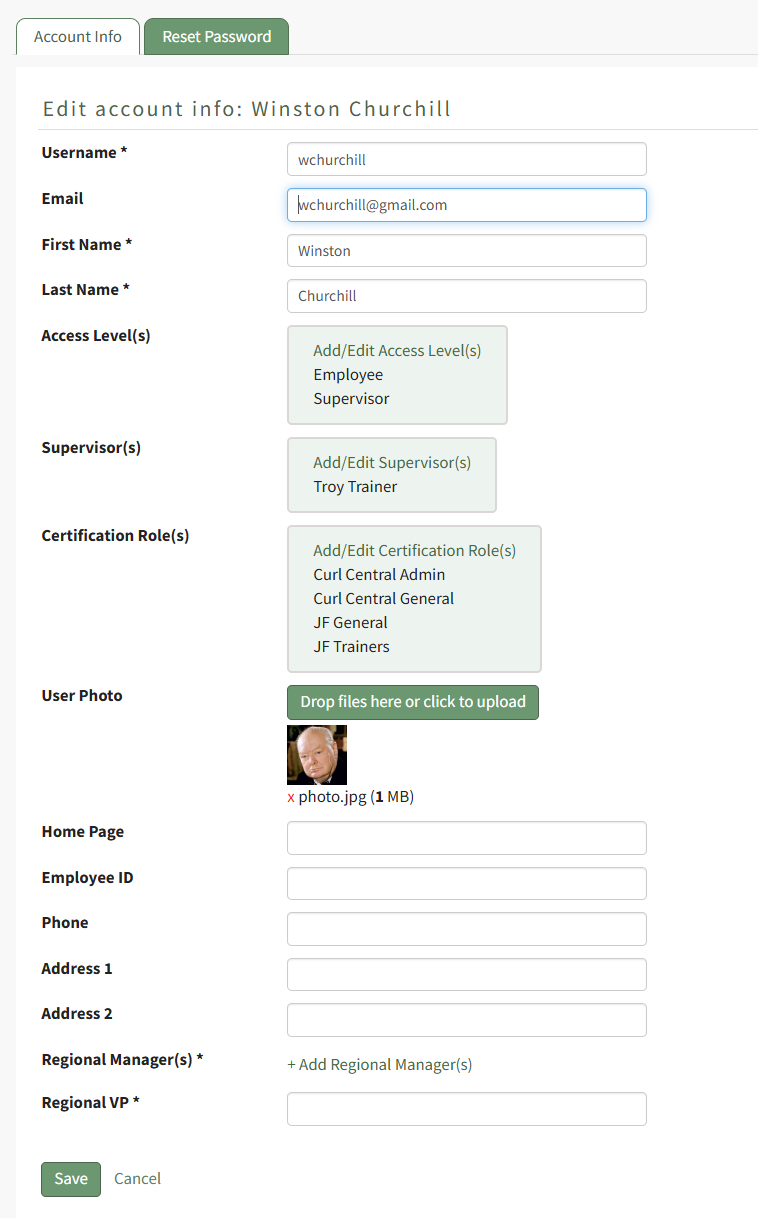Open Add/Edit Certification Role(s)
This screenshot has height=1218, width=758.
[414, 551]
